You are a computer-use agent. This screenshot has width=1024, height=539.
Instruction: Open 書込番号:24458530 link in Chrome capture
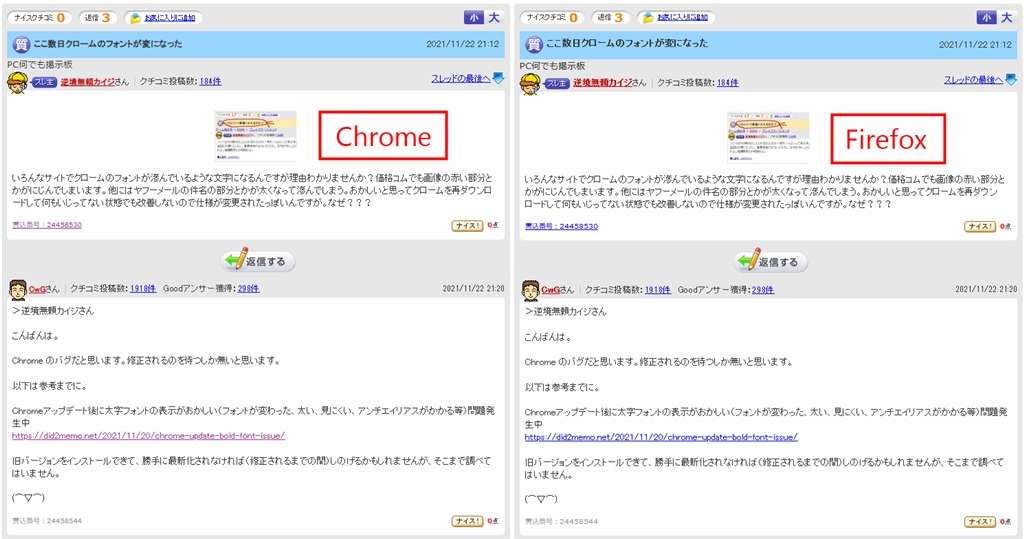47,225
